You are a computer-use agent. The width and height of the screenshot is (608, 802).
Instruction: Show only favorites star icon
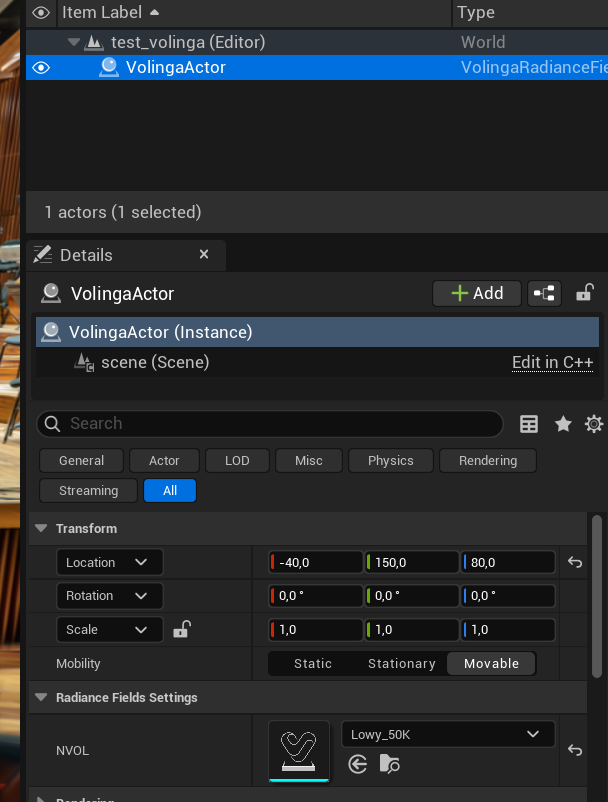563,424
